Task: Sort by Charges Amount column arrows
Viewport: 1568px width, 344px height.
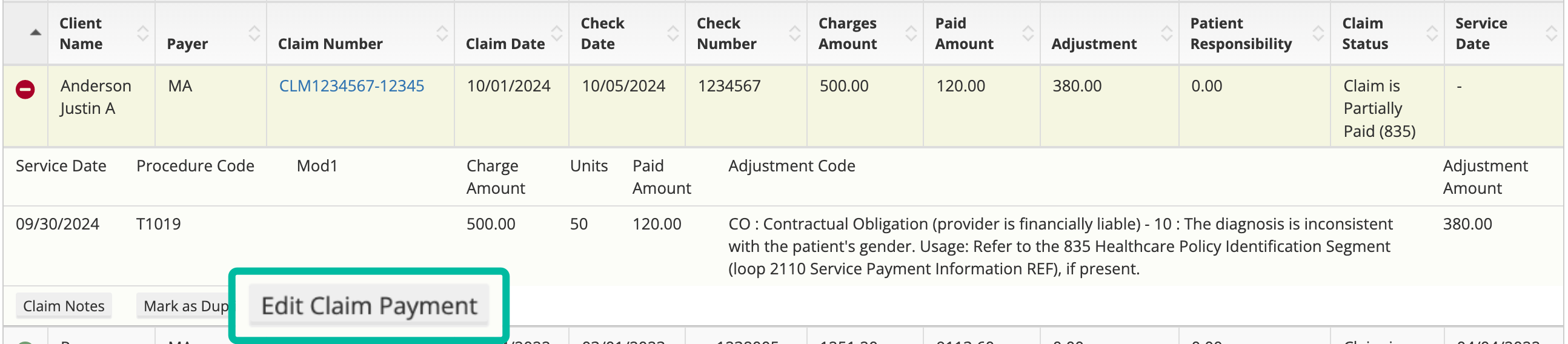Action: [x=911, y=33]
